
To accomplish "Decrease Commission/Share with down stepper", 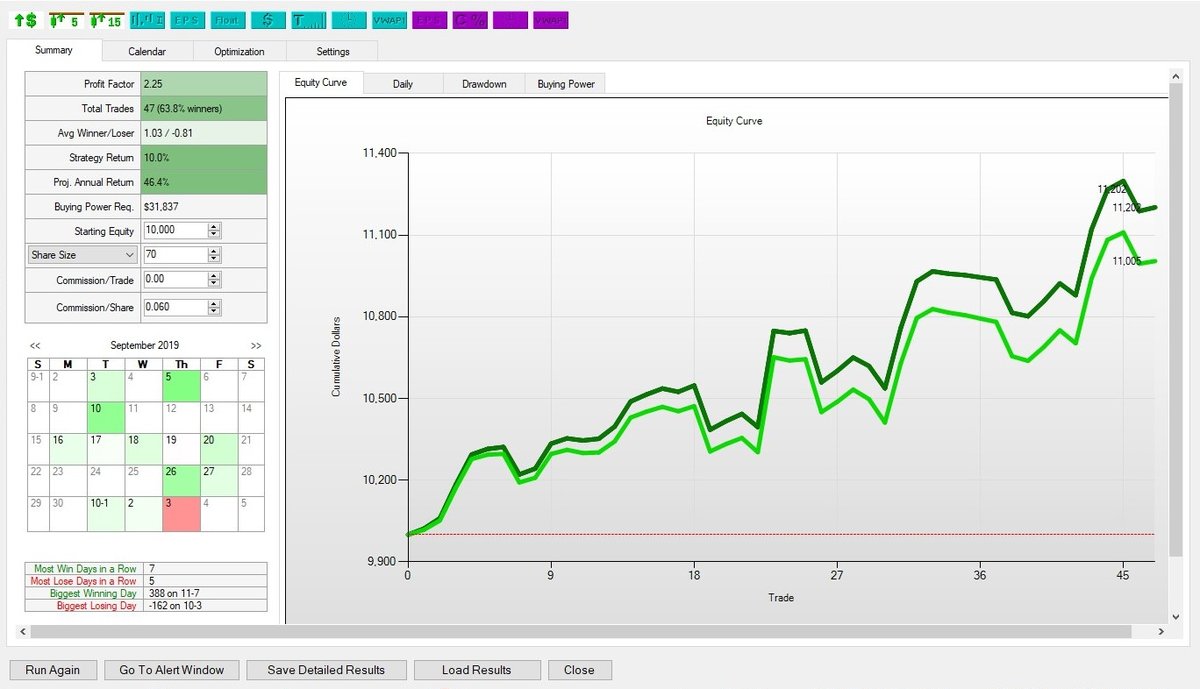I will (213, 312).
